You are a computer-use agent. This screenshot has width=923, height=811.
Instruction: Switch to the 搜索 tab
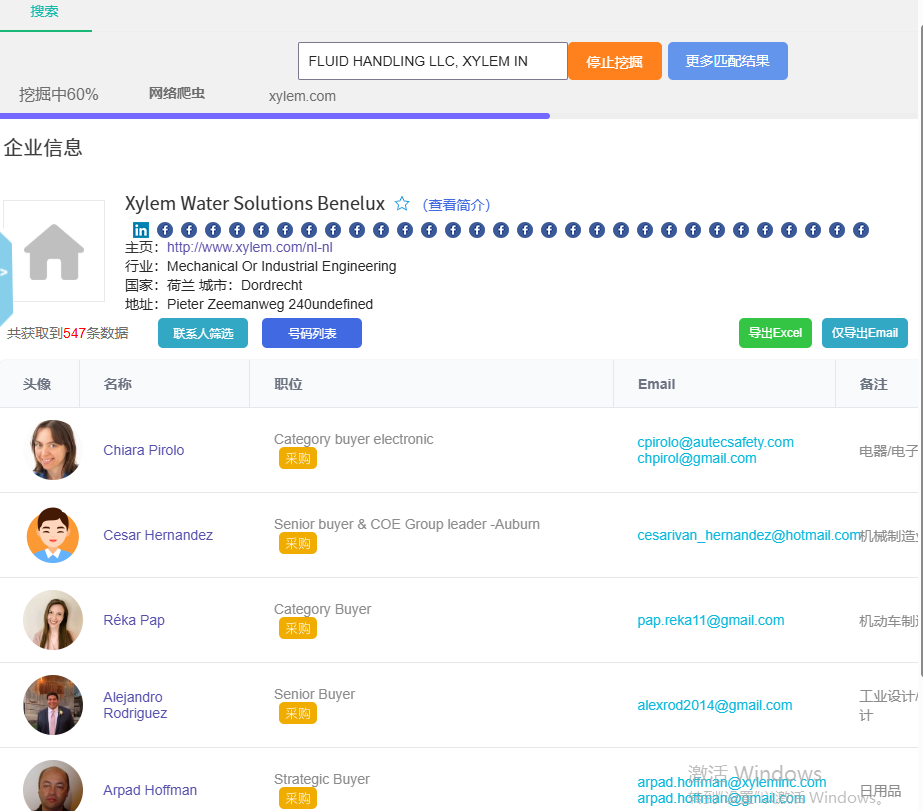[x=45, y=12]
